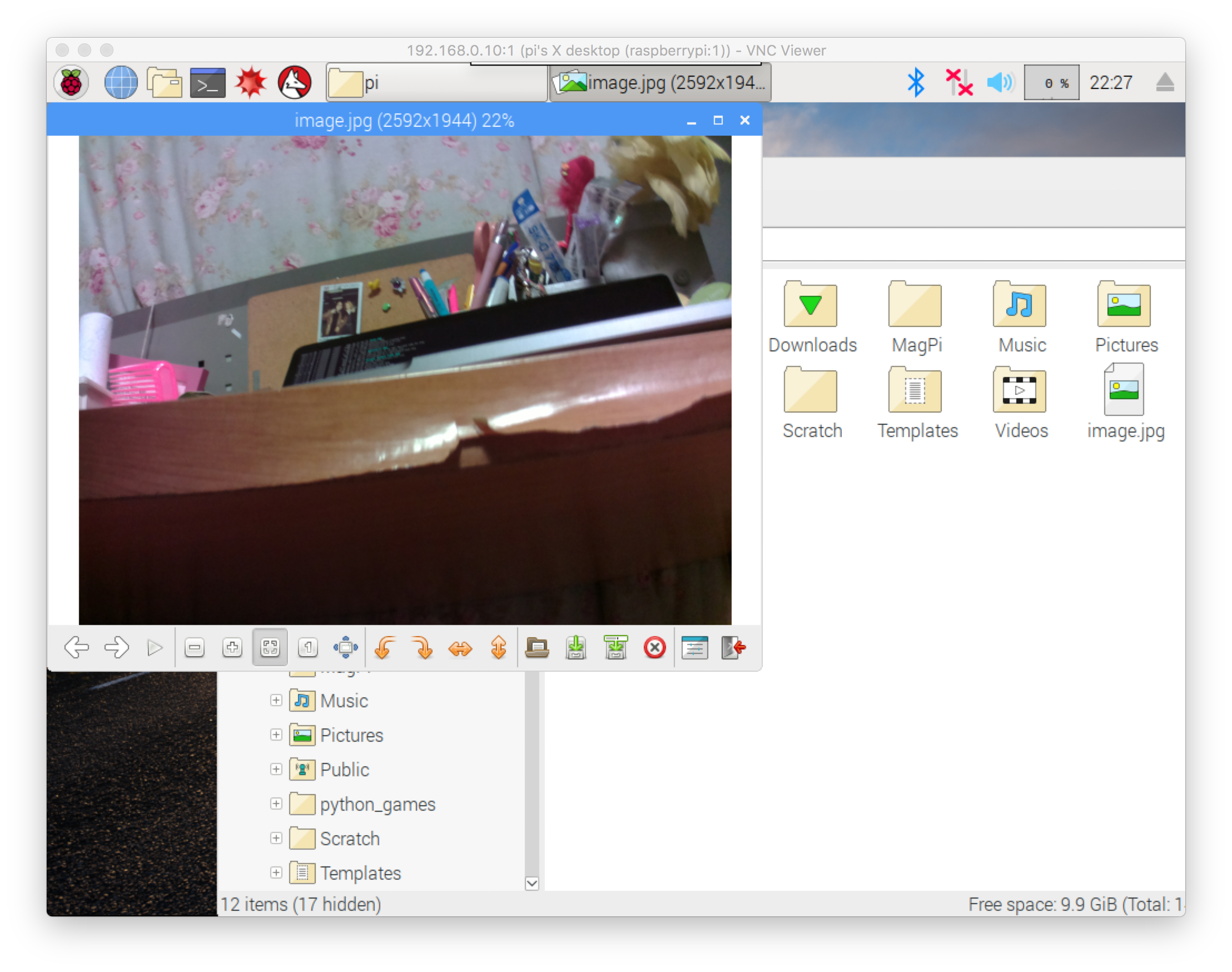Select image.jpg taskbar window button
This screenshot has width=1232, height=972.
click(660, 83)
